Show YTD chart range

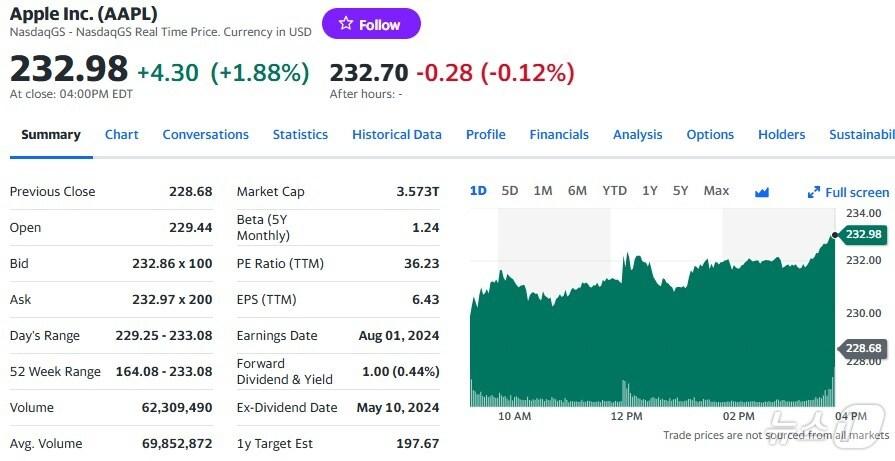click(x=614, y=190)
